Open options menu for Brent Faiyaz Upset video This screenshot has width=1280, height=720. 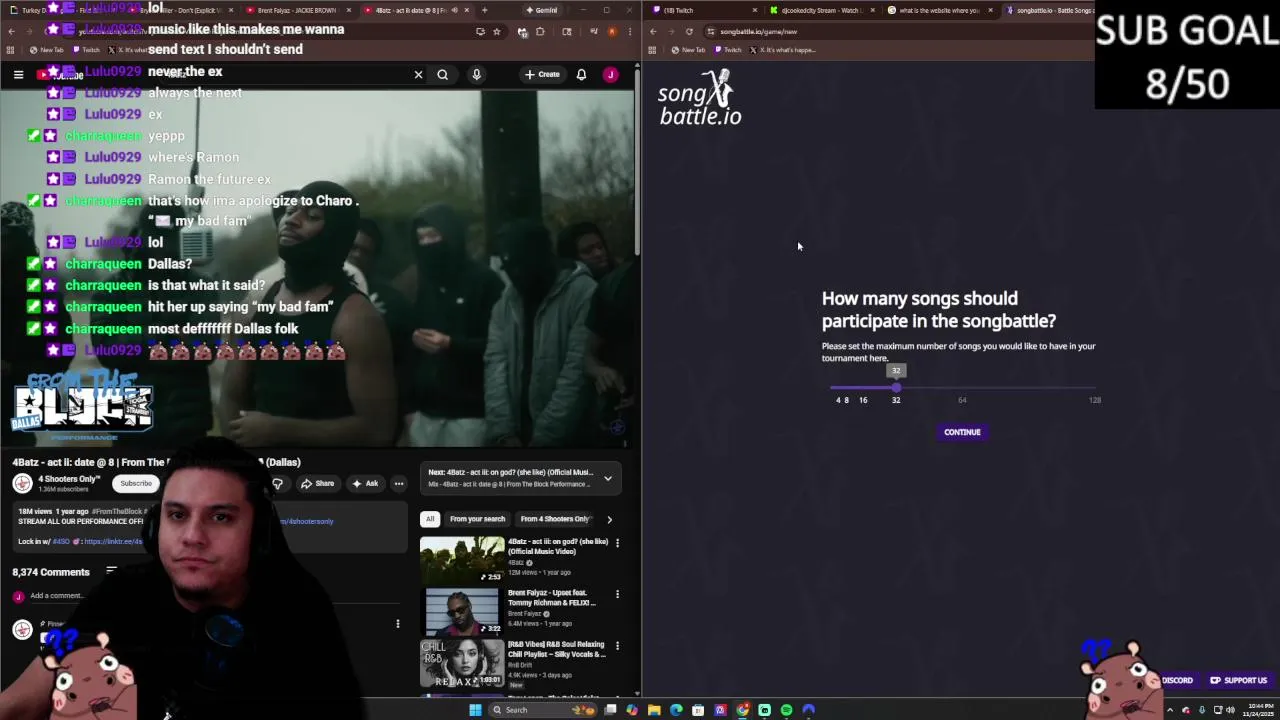point(617,594)
